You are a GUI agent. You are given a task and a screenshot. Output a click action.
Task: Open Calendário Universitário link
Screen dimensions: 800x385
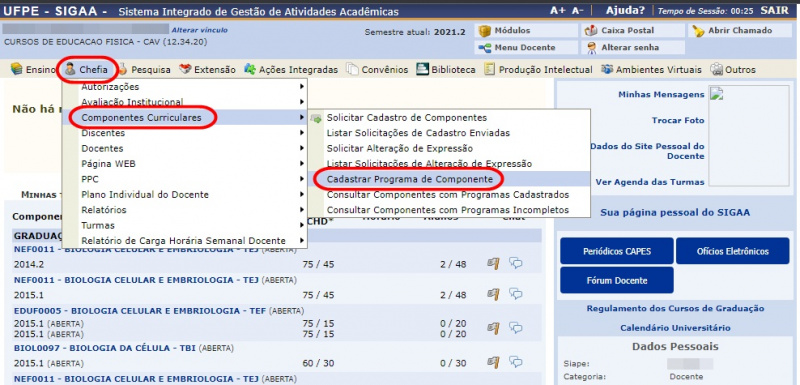675,328
